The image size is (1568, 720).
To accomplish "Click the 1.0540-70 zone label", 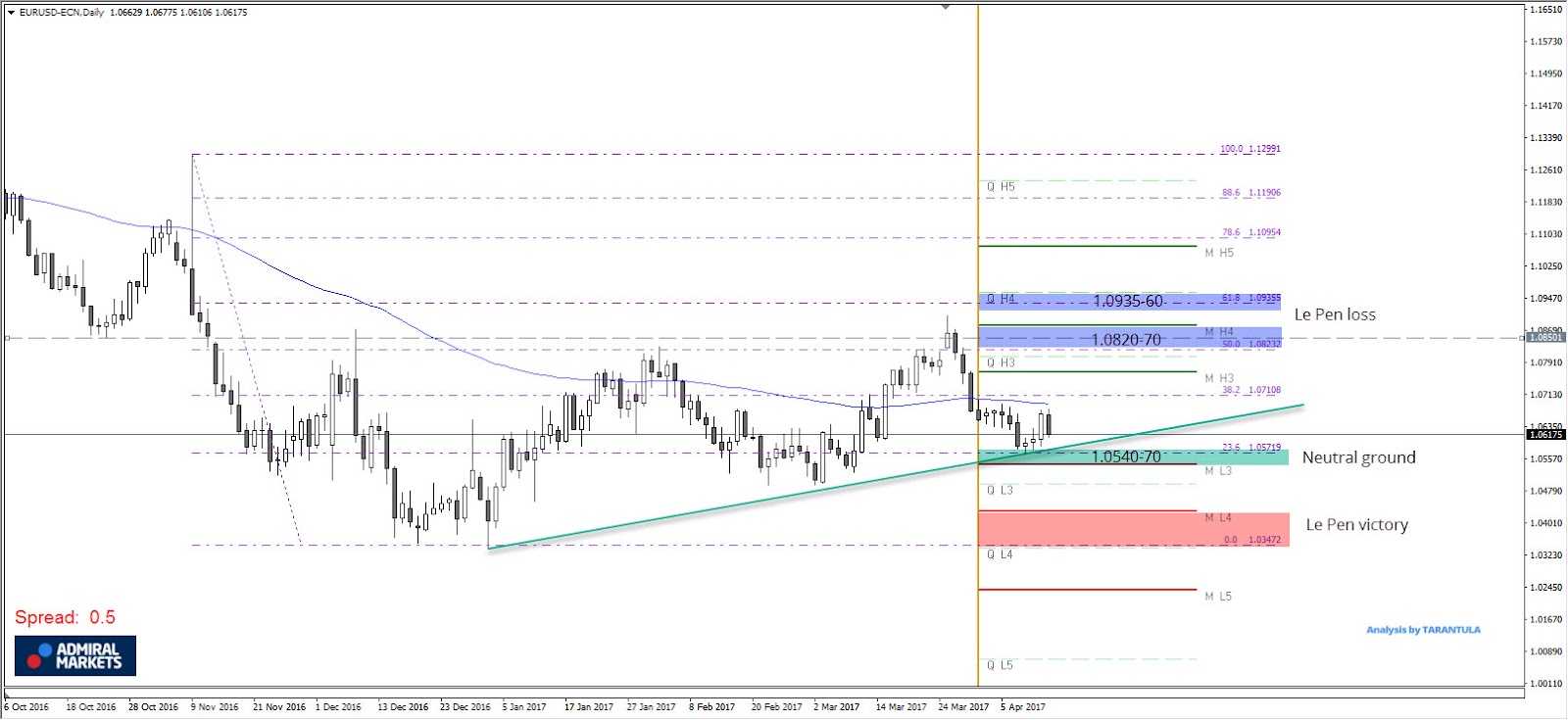I will (x=1126, y=456).
